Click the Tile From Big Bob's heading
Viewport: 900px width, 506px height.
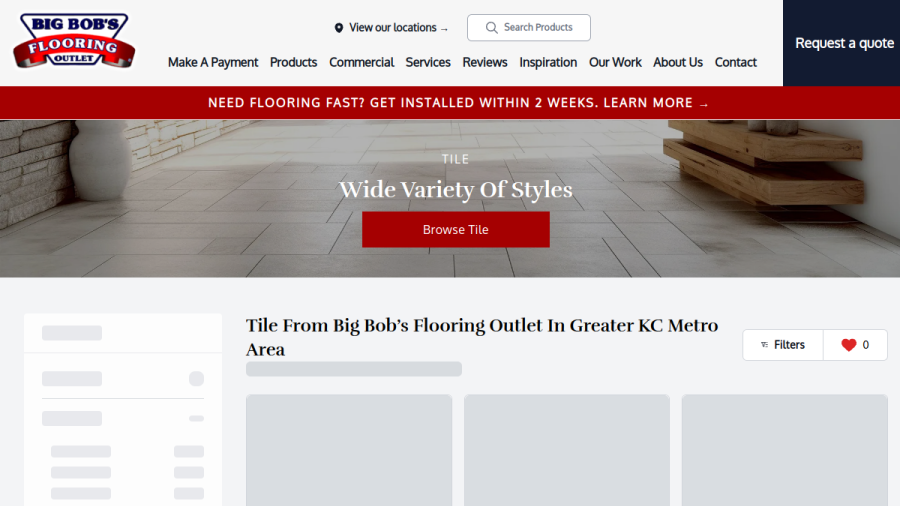pyautogui.click(x=482, y=337)
